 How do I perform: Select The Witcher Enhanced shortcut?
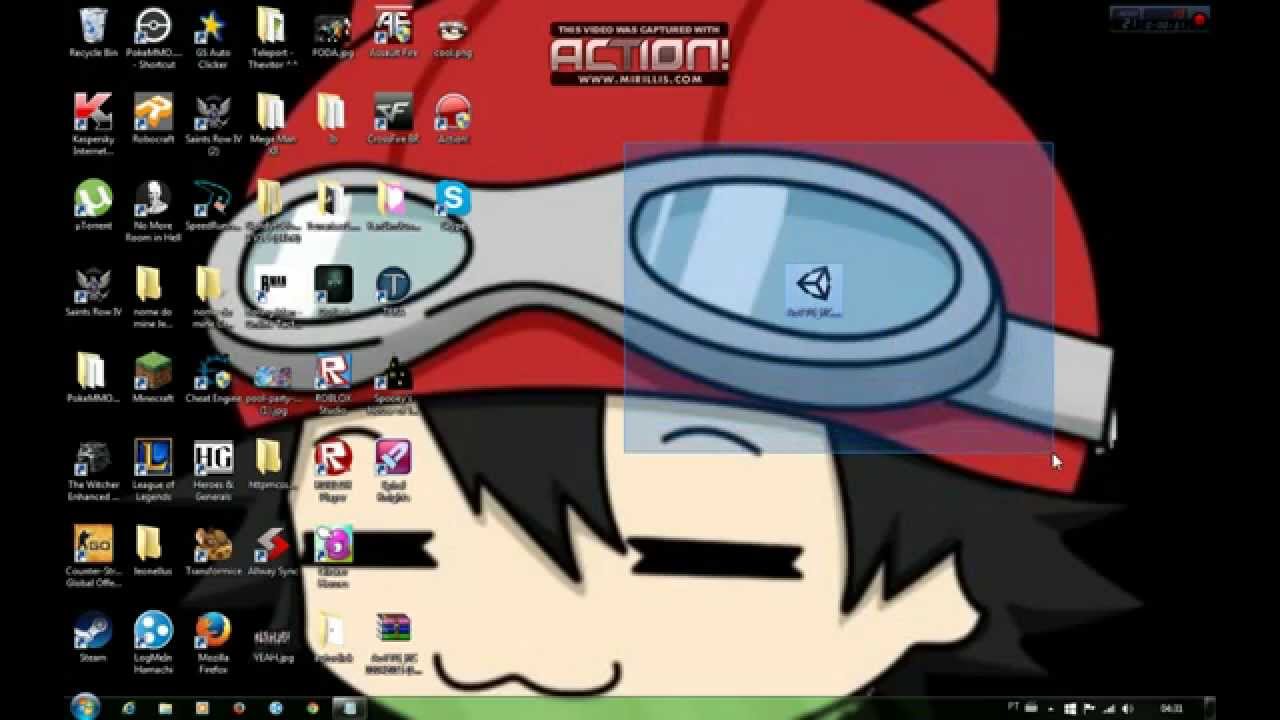(93, 470)
